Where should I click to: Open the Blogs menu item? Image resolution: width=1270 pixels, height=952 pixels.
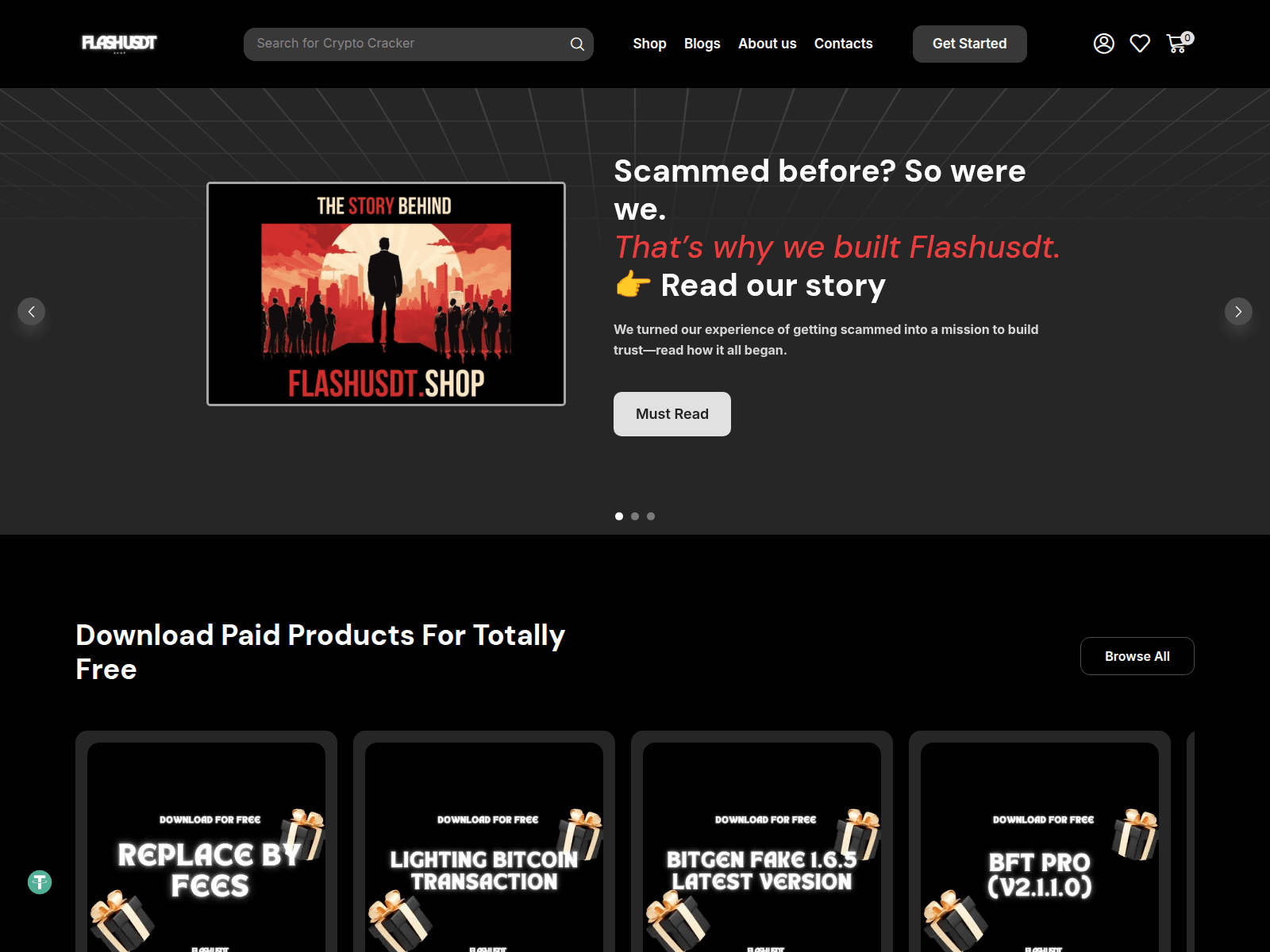702,44
